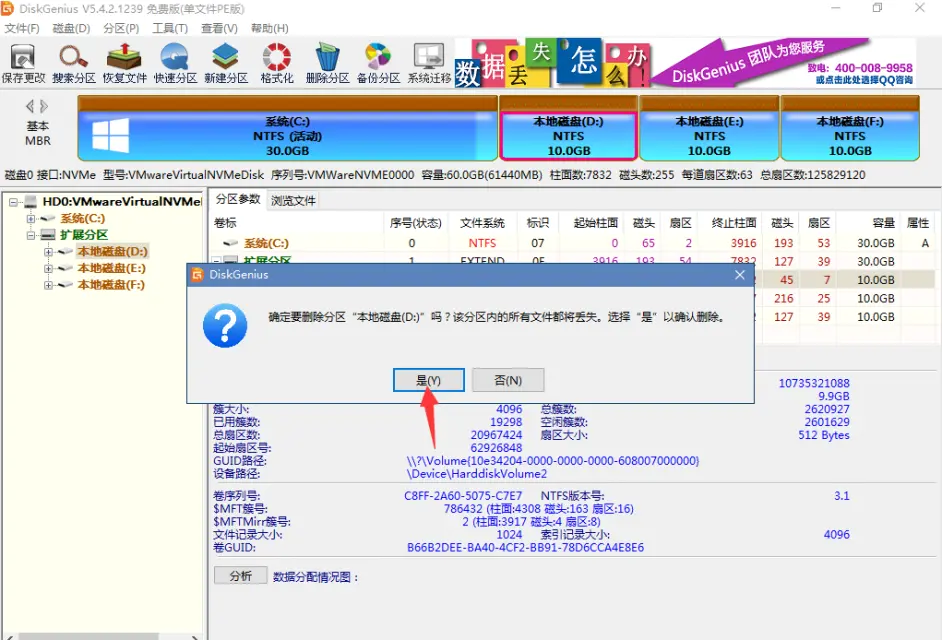Viewport: 942px width, 640px height.
Task: Click the DiskGenius service banner ad
Action: (x=685, y=62)
